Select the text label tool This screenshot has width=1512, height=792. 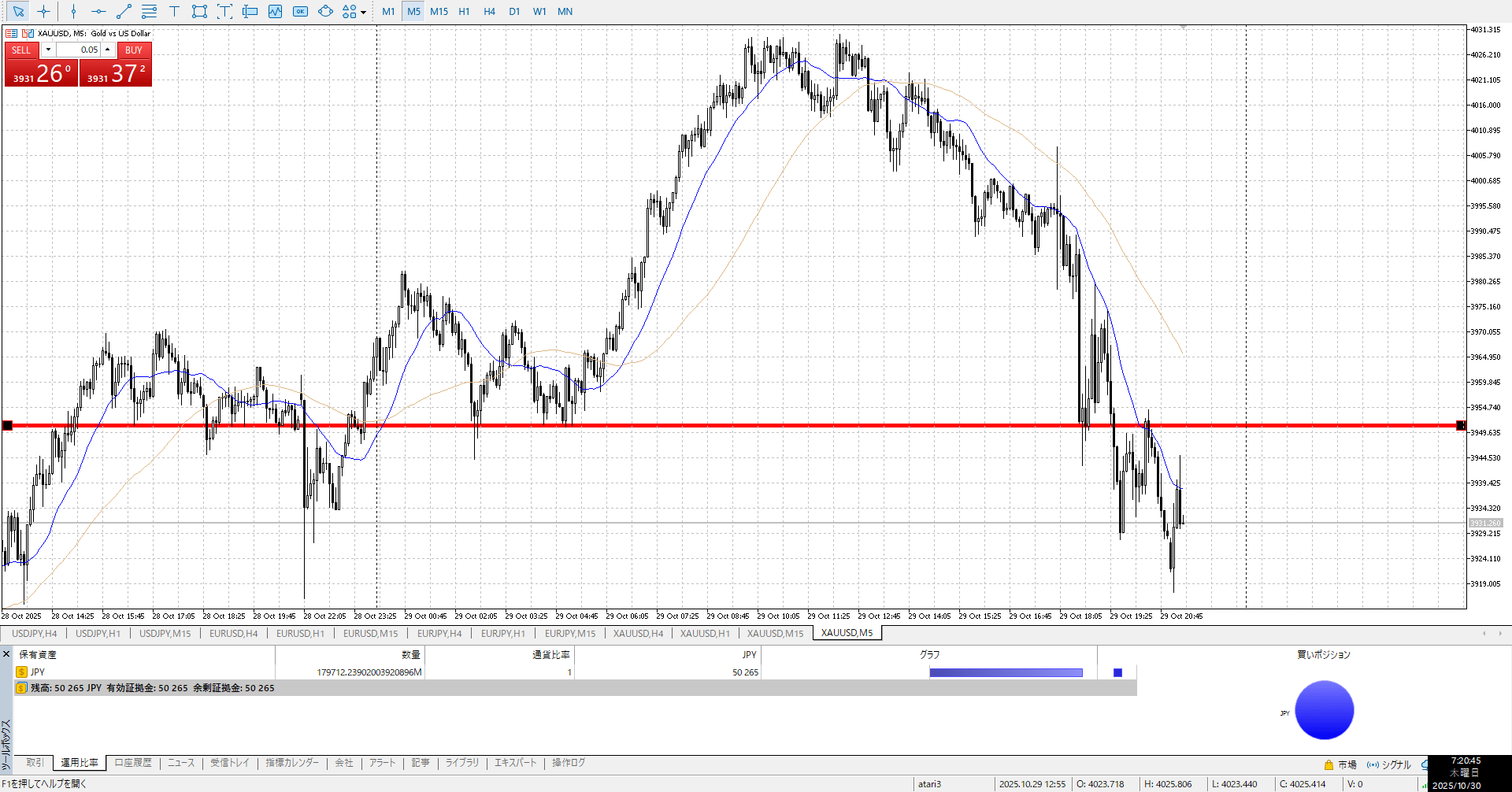click(x=174, y=12)
